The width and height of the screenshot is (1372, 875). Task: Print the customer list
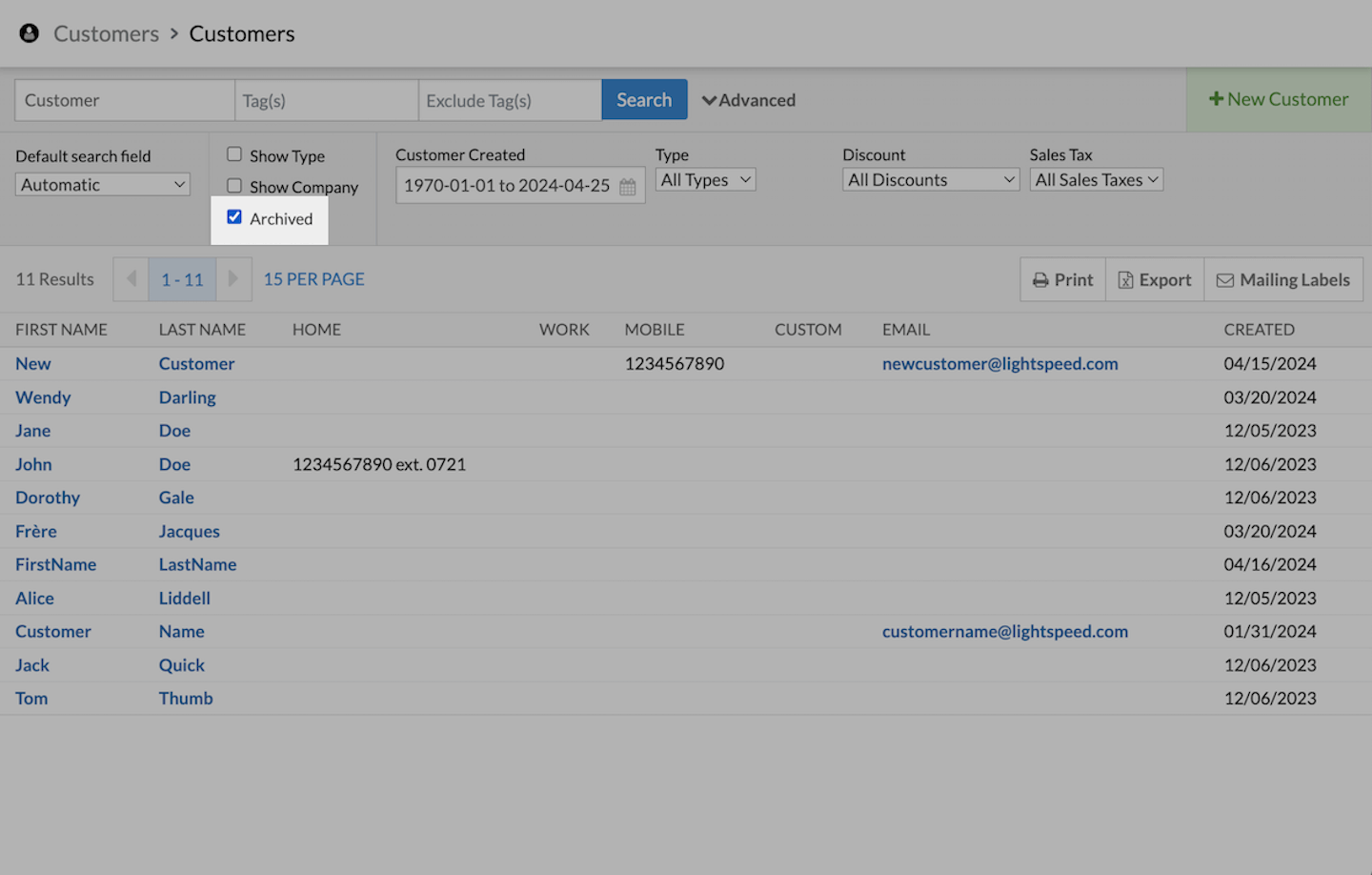(1062, 279)
